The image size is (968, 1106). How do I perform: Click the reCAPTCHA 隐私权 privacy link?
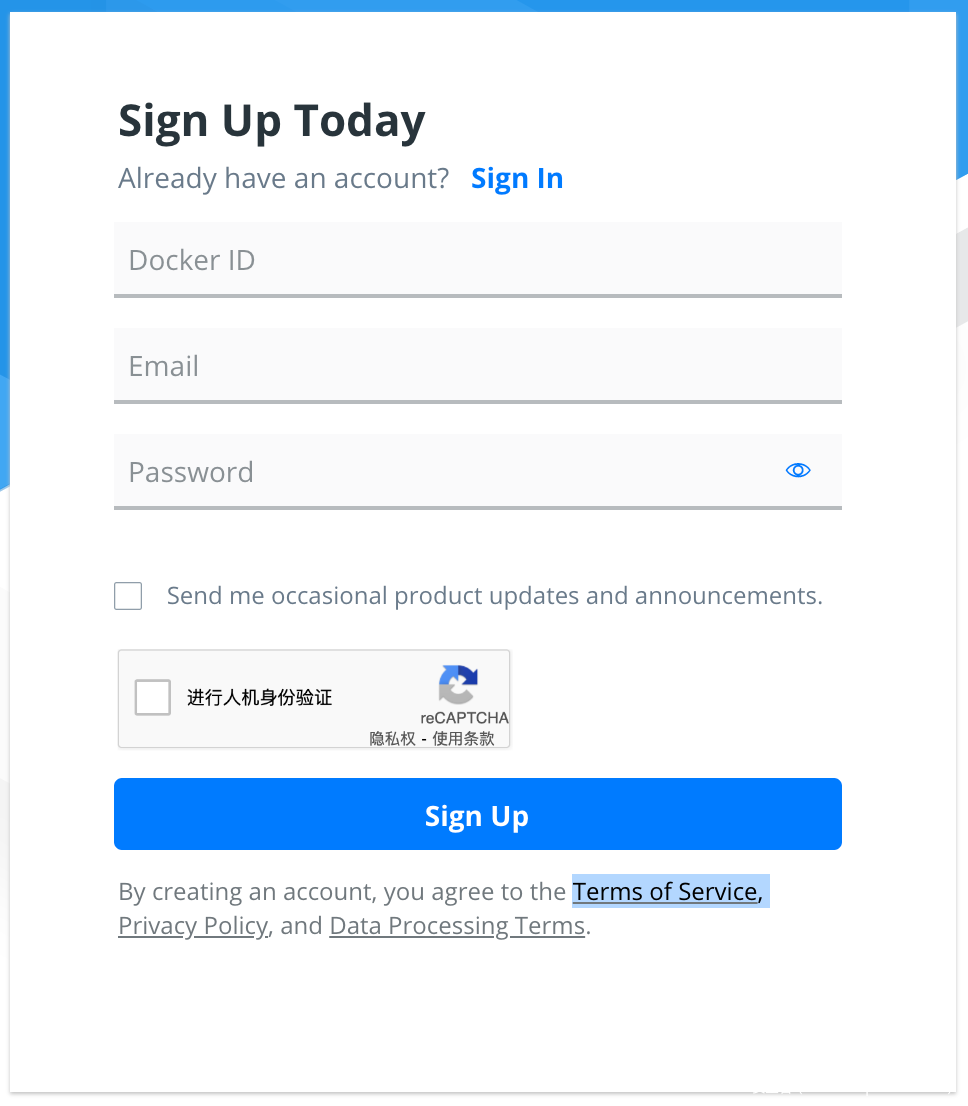392,739
